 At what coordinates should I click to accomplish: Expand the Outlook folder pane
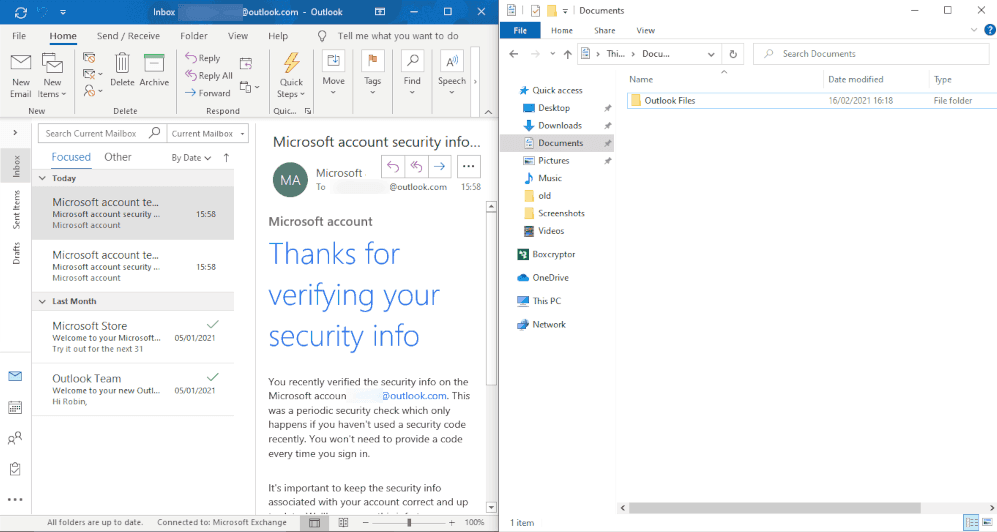pyautogui.click(x=15, y=133)
